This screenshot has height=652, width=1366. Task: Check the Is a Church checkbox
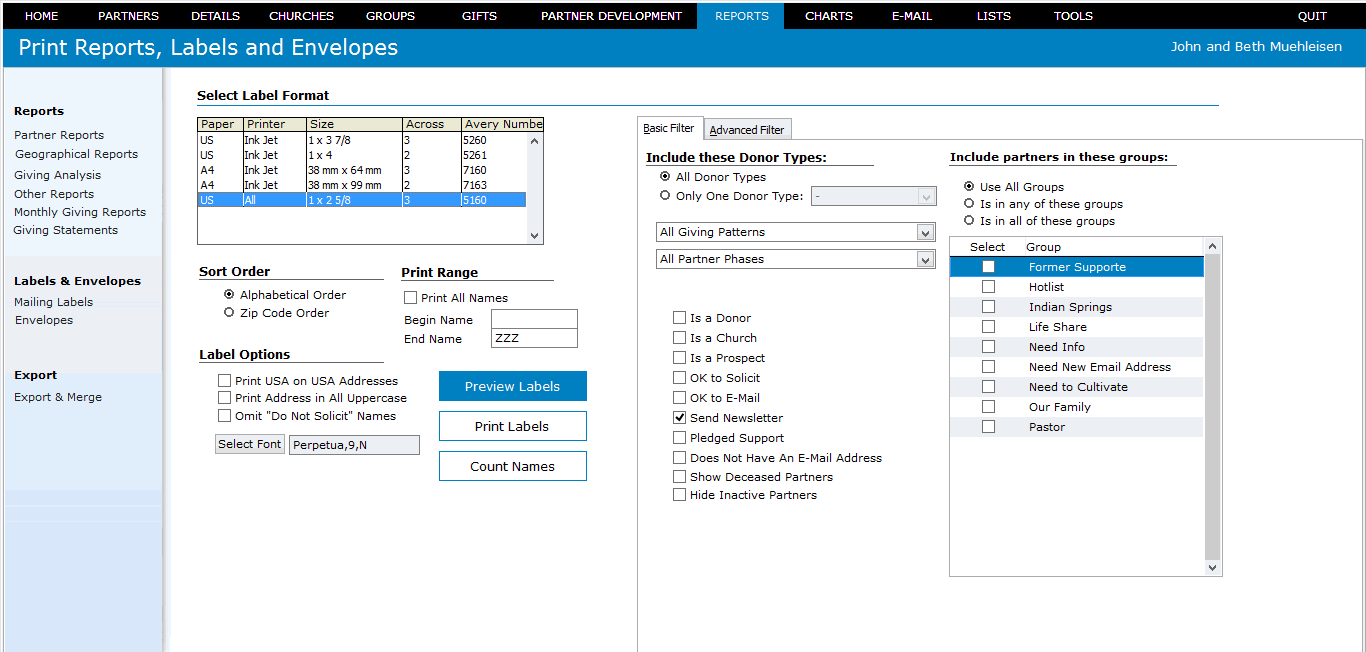pyautogui.click(x=680, y=338)
